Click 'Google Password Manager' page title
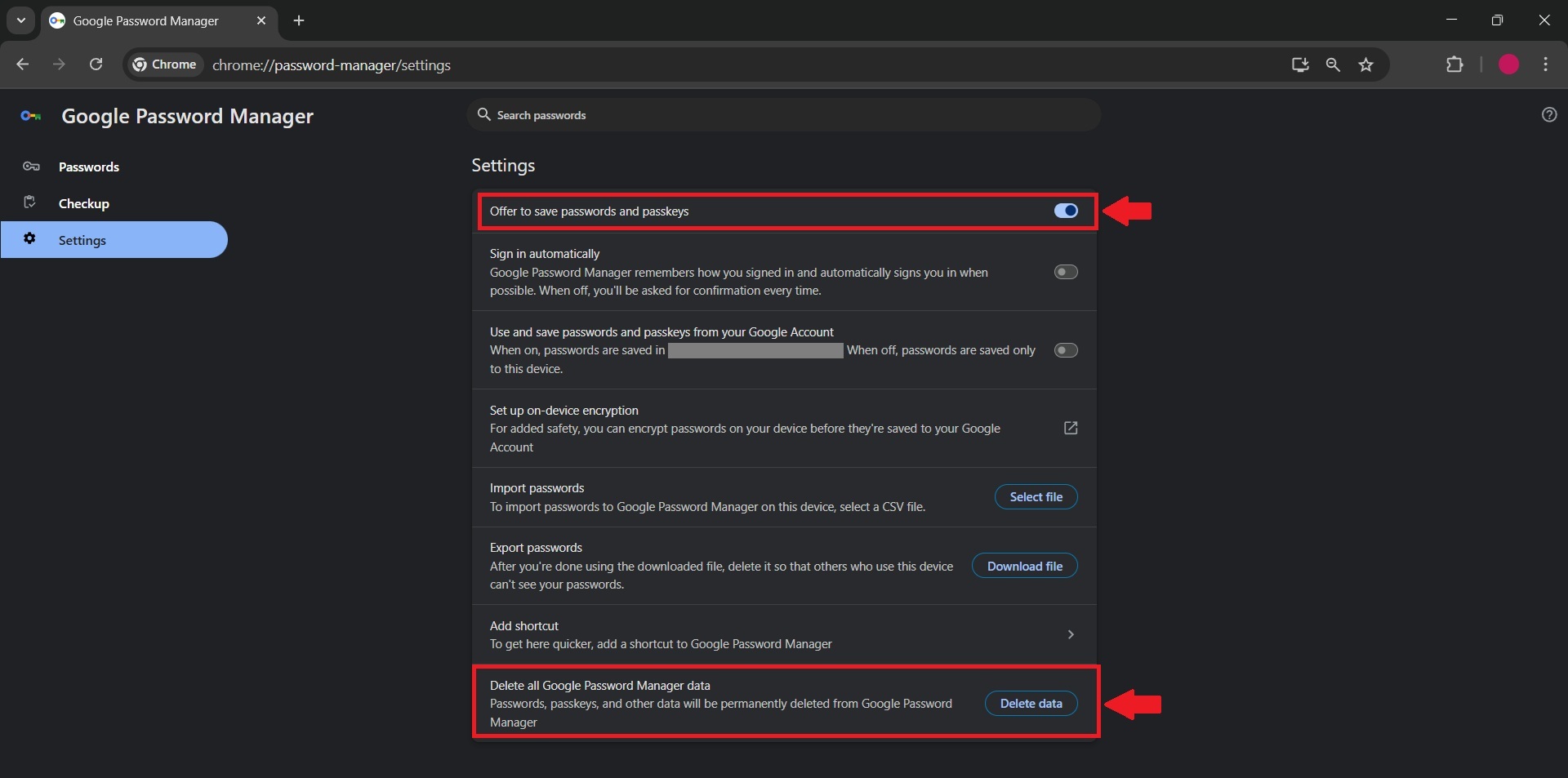The image size is (1568, 778). tap(187, 117)
